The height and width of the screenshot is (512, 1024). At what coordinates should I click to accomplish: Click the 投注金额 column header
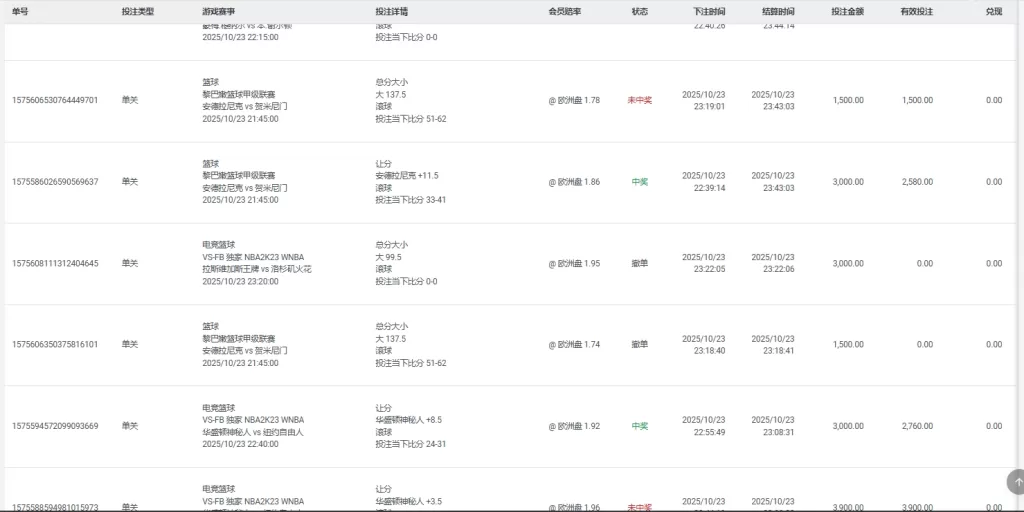(x=847, y=12)
